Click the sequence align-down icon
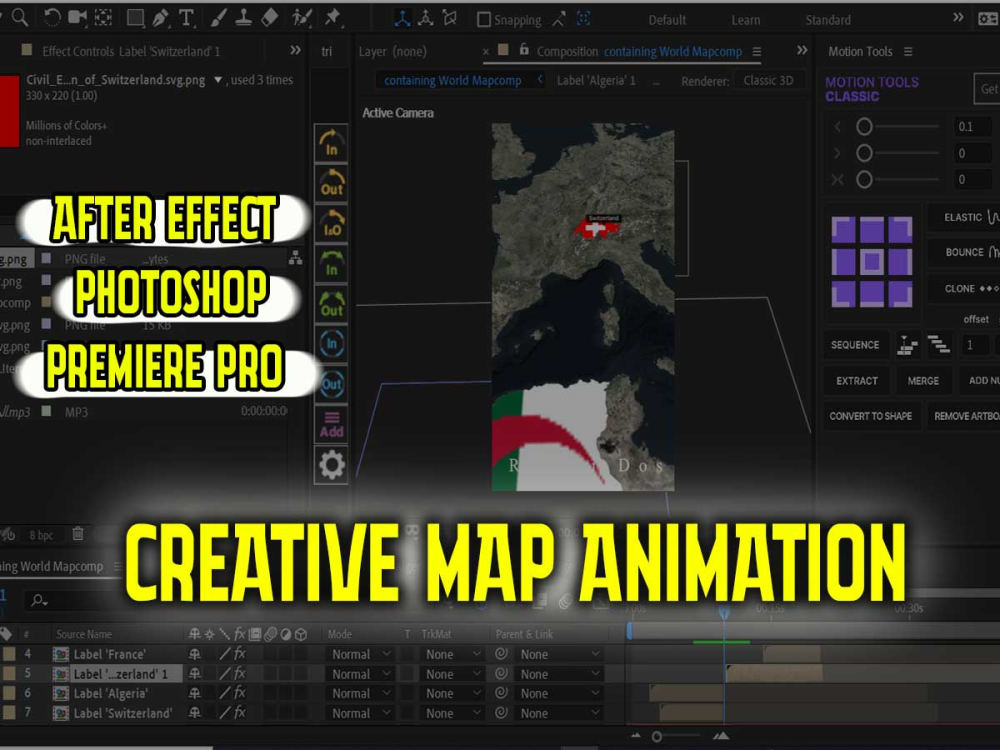This screenshot has width=1000, height=750. 907,345
